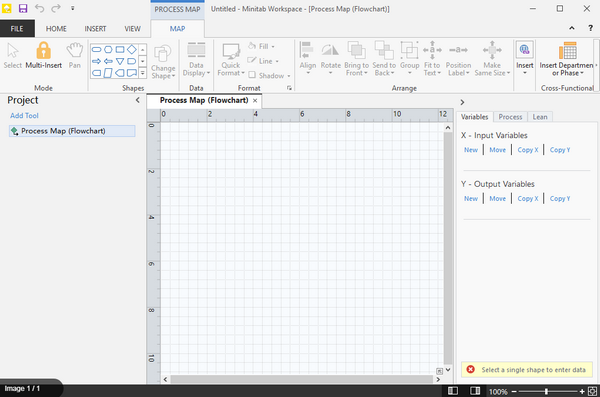
Task: Pick the right arrow shape
Action: 97,61
